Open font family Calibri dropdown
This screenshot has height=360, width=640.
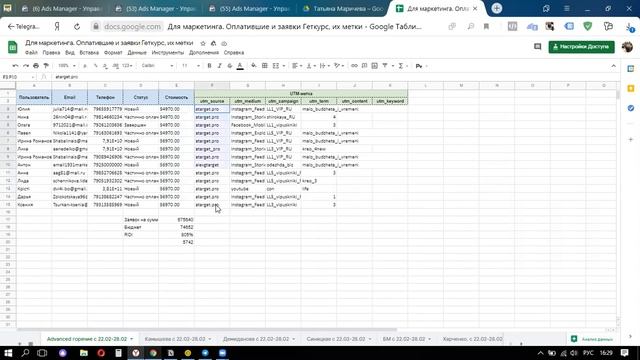[x=158, y=66]
